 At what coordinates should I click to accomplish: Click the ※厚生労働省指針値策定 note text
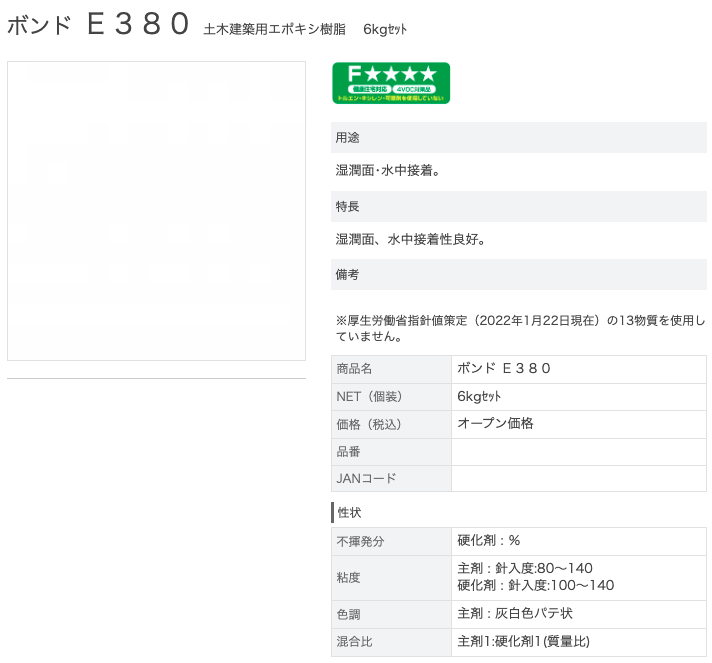coord(520,328)
